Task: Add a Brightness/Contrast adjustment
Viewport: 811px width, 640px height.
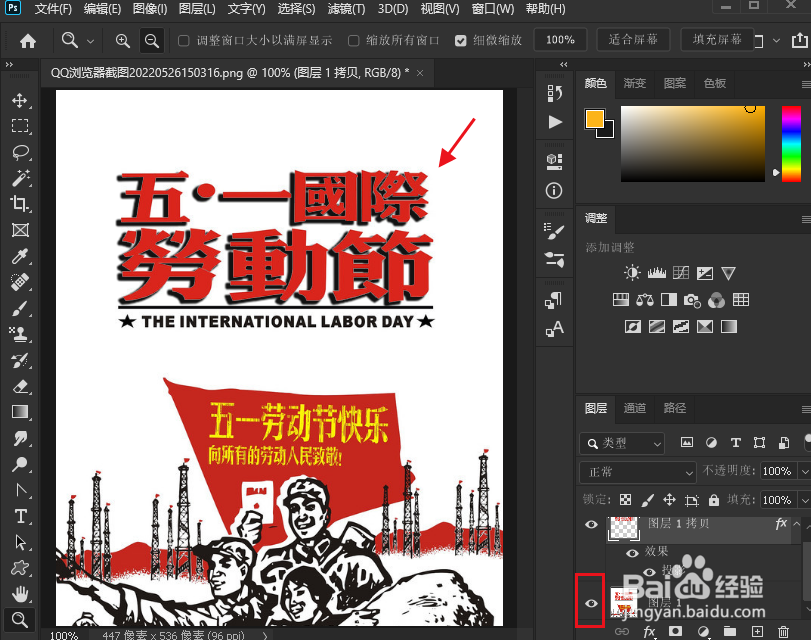Action: [631, 272]
